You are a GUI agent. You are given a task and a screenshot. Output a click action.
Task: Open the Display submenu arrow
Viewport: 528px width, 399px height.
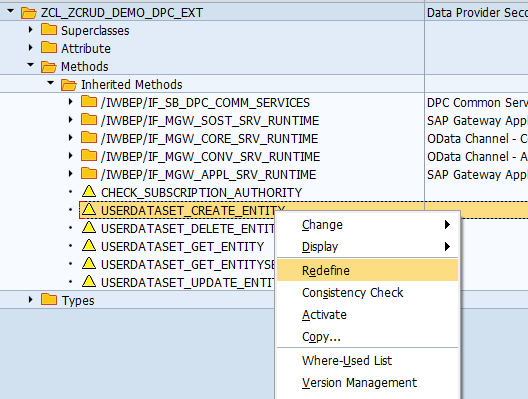click(x=447, y=246)
